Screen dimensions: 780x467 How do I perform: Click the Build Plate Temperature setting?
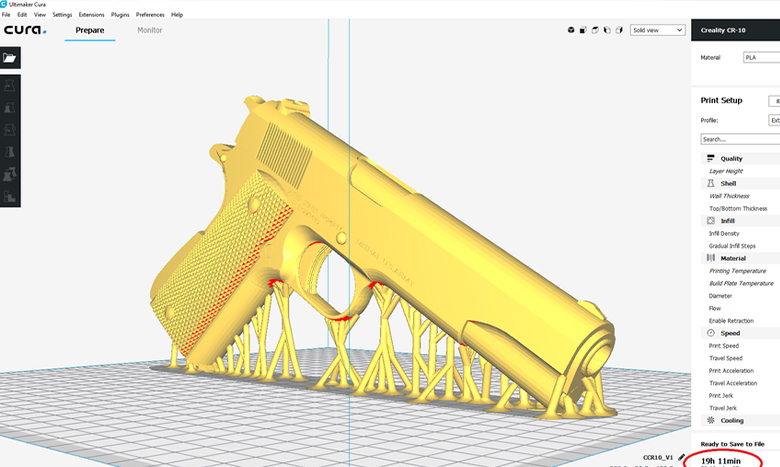(x=741, y=283)
